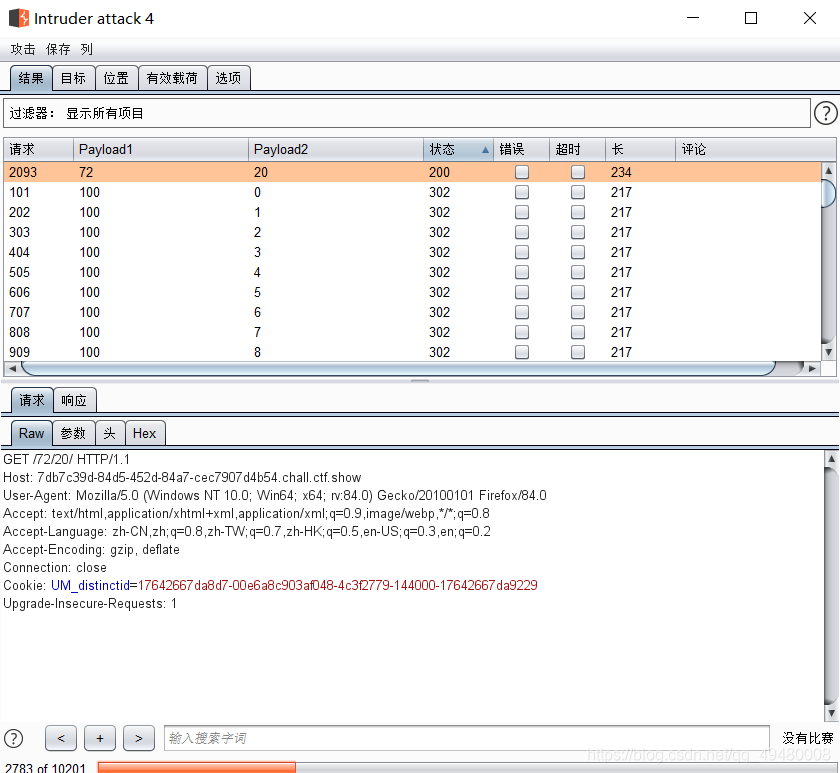Viewport: 840px width, 773px height.
Task: Close the Intruder attack 4 window
Action: pyautogui.click(x=810, y=18)
